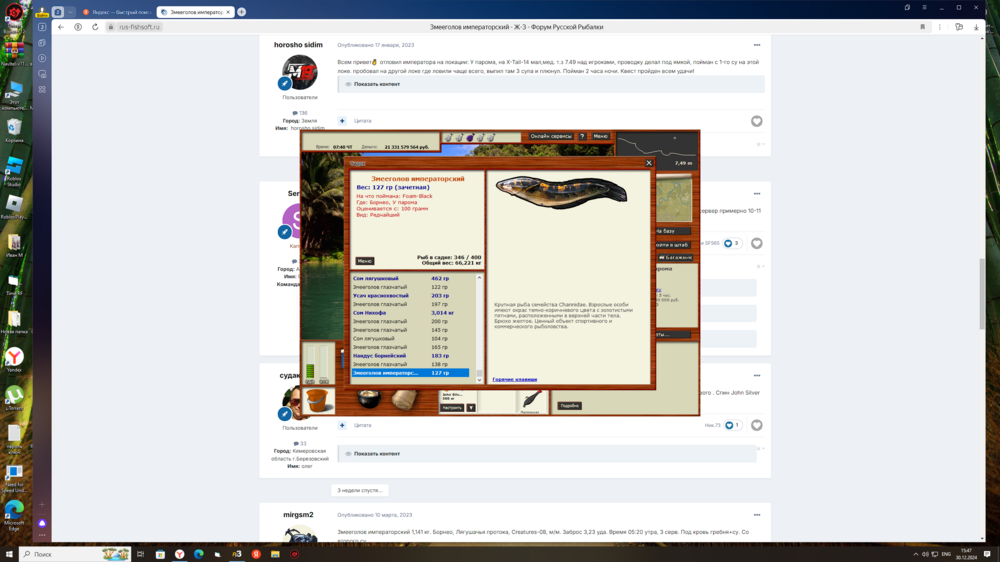The image size is (1000, 562).
Task: Select the Змееголов императорский browser tab
Action: (193, 12)
